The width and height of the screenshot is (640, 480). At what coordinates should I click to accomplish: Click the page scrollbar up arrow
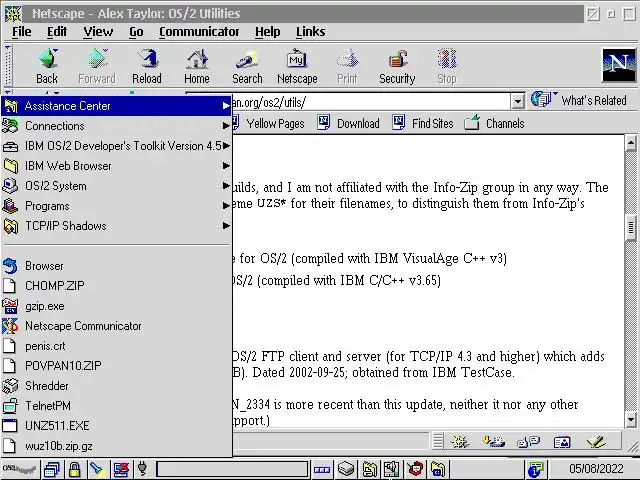[x=631, y=143]
